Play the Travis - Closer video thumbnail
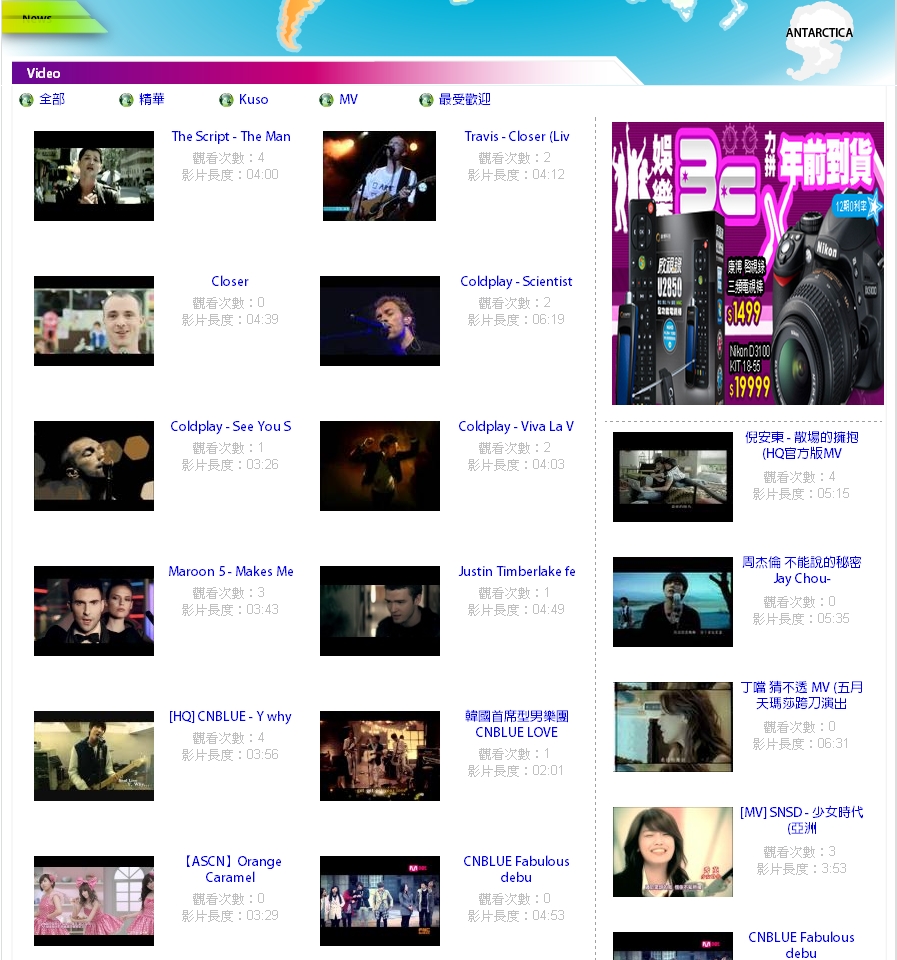The width and height of the screenshot is (897, 960). point(379,176)
